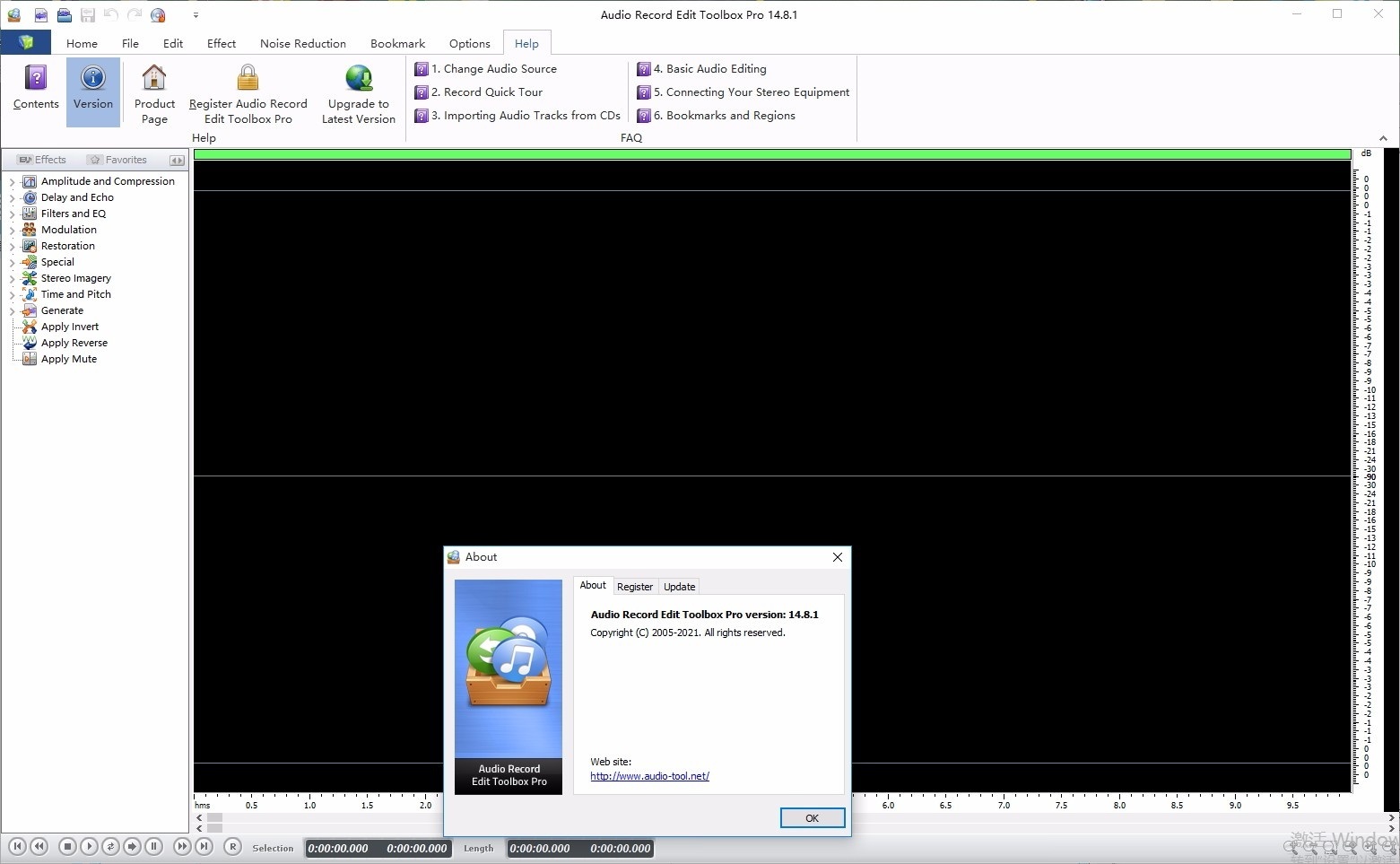Expand the Filters and EQ node
This screenshot has height=864, width=1400.
coord(13,214)
